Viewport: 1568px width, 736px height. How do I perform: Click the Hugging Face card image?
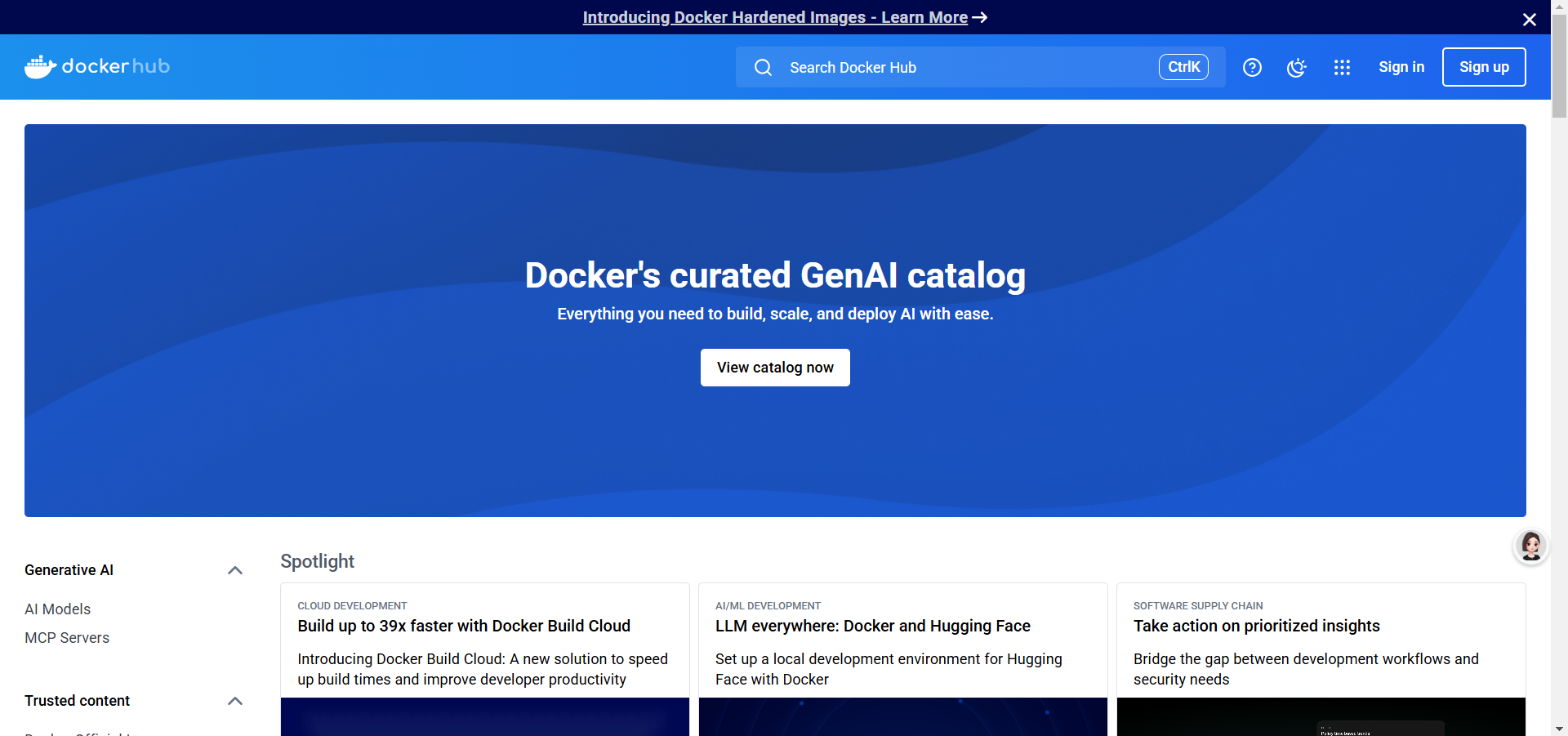[x=903, y=716]
